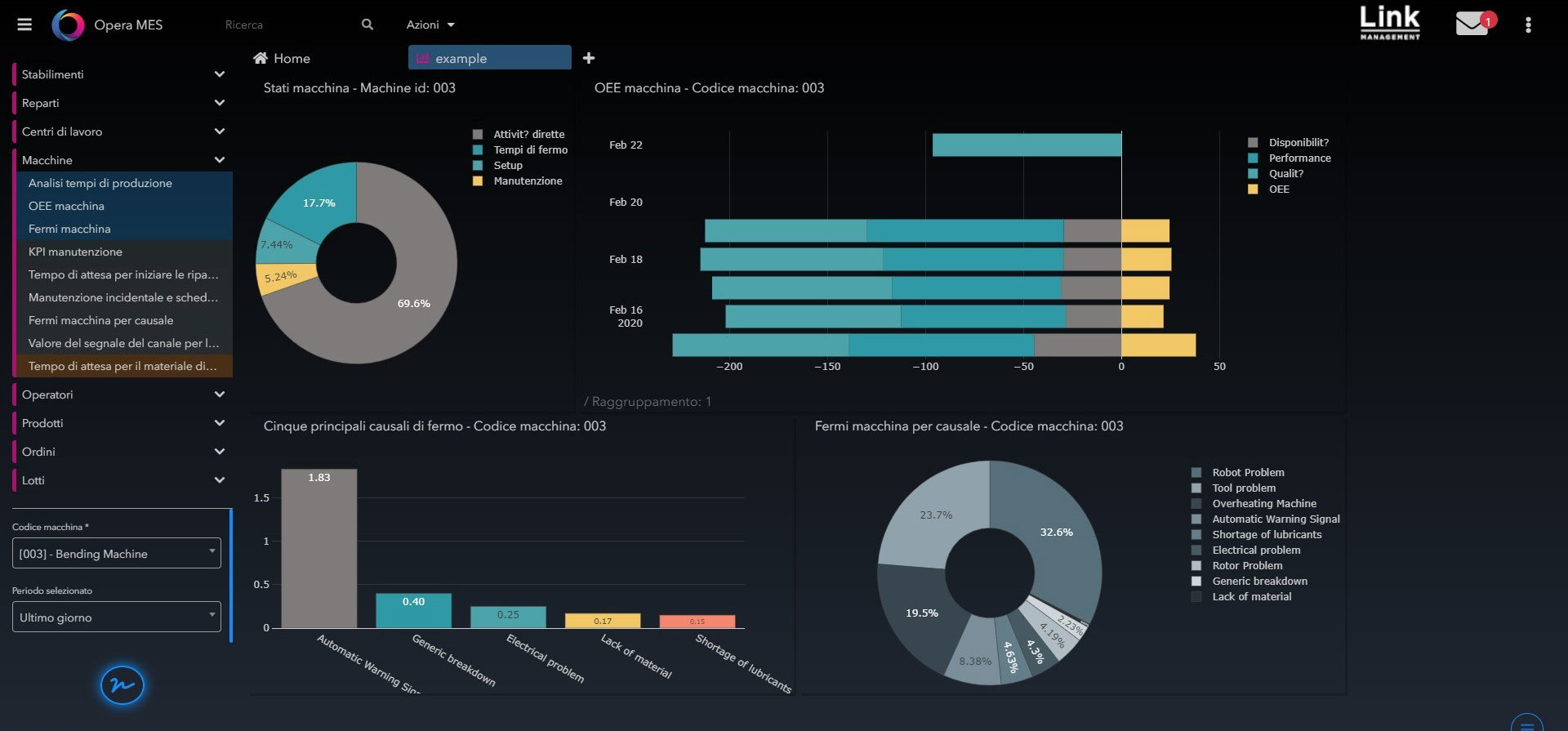Open the vertical three-dot options menu
The width and height of the screenshot is (1568, 731).
pos(1528,25)
